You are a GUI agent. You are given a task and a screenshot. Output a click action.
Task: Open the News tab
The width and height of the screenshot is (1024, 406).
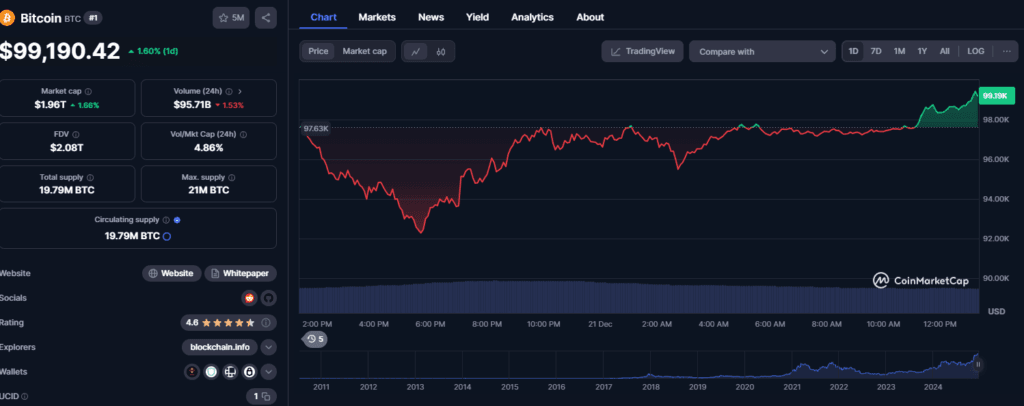(431, 18)
